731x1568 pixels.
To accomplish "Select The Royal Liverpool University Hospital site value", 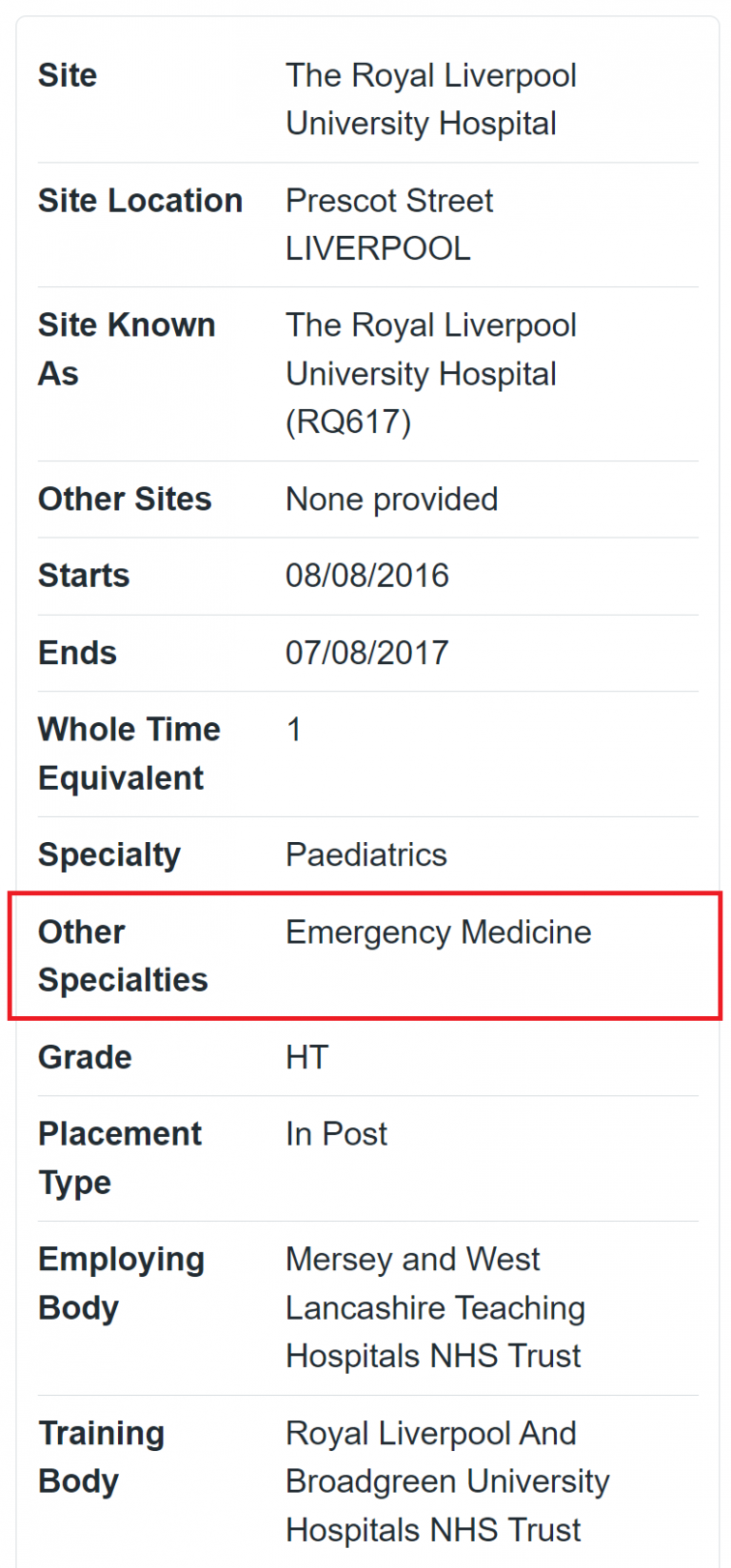I will point(430,99).
